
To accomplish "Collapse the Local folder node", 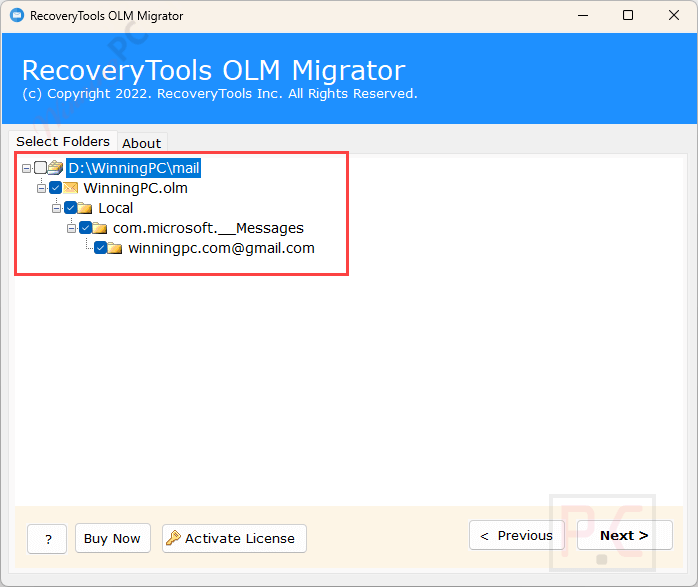I will (57, 208).
